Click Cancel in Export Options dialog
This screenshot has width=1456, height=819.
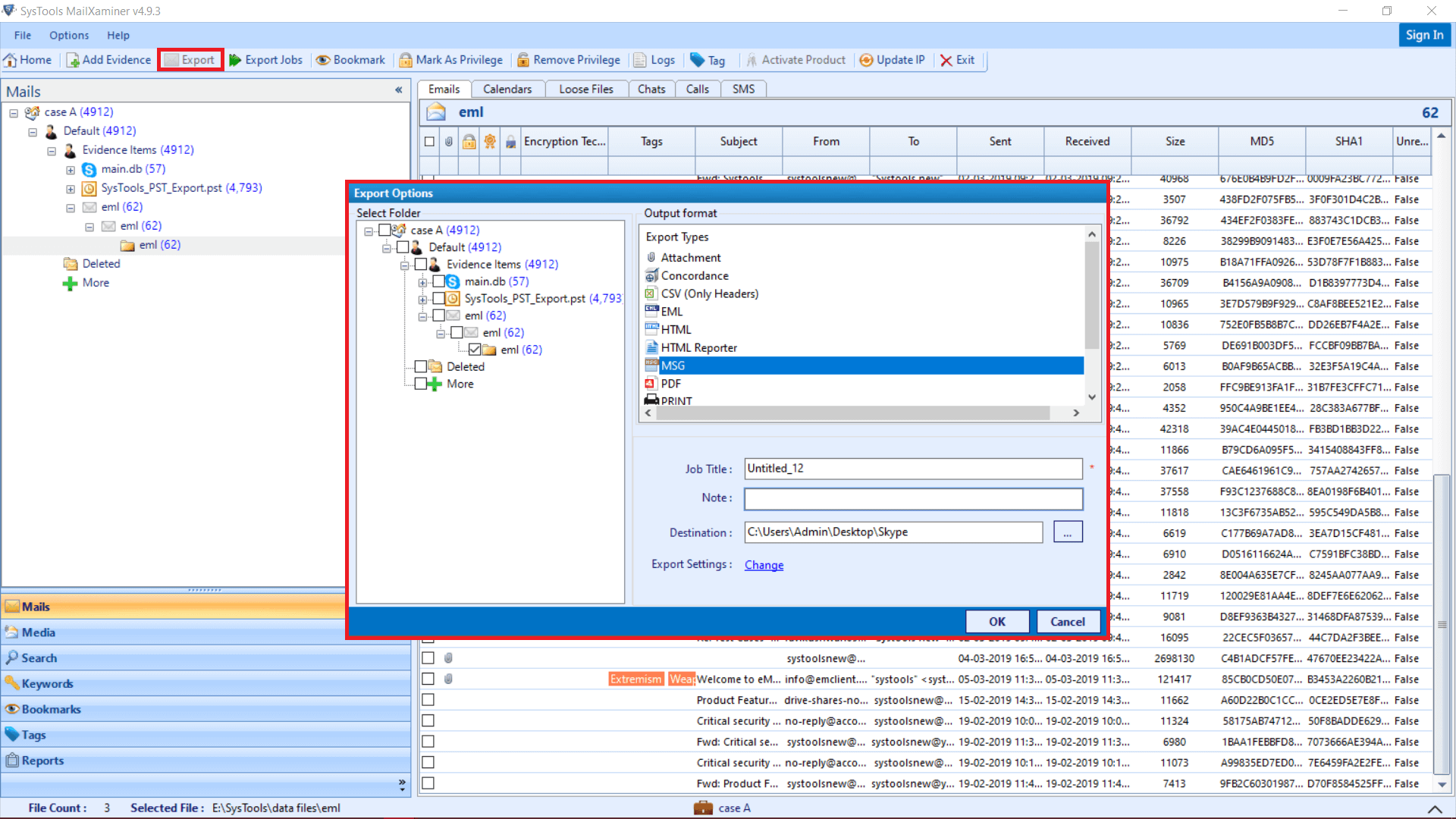1068,622
